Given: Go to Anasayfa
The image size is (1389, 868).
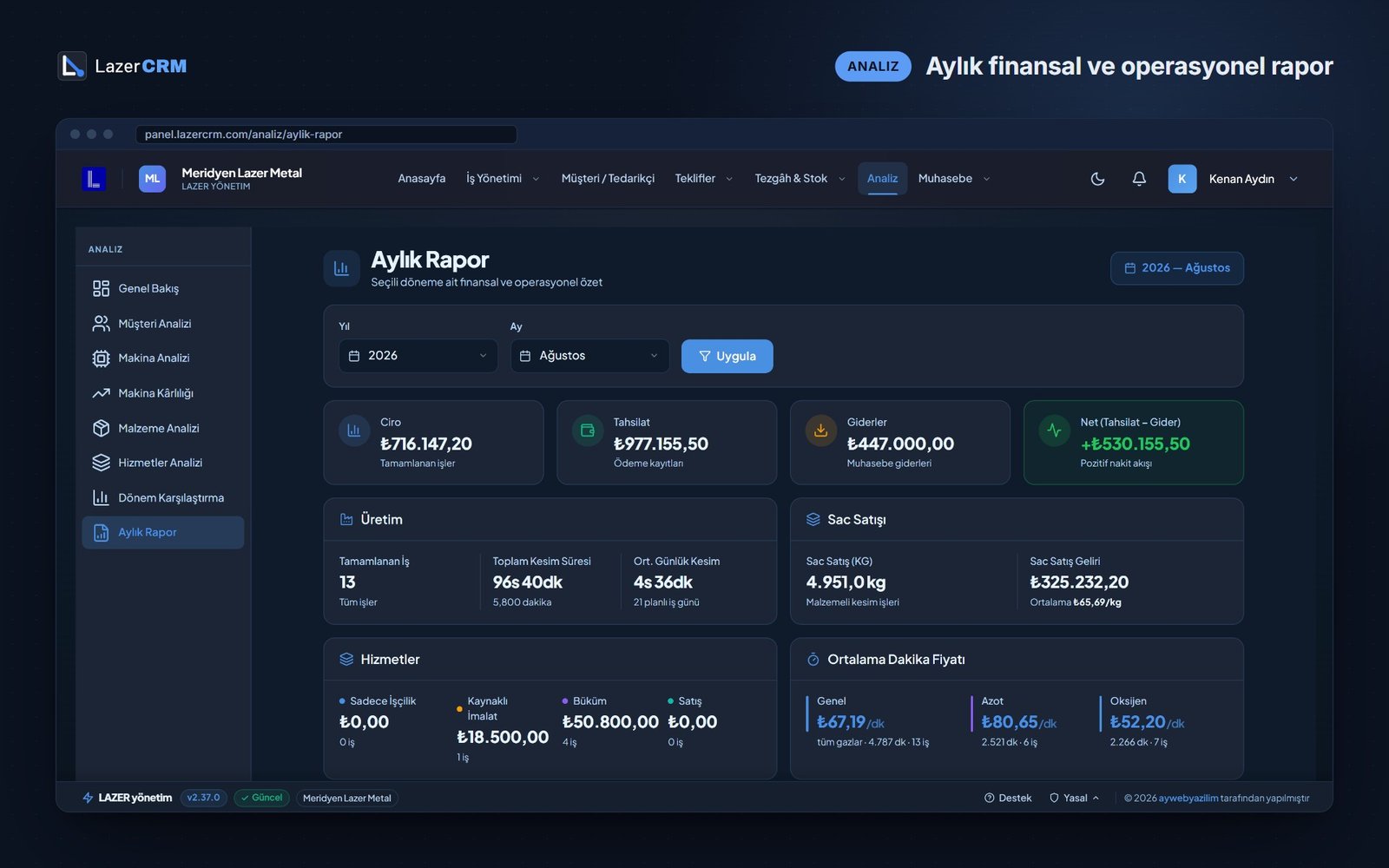Looking at the screenshot, I should coord(422,179).
